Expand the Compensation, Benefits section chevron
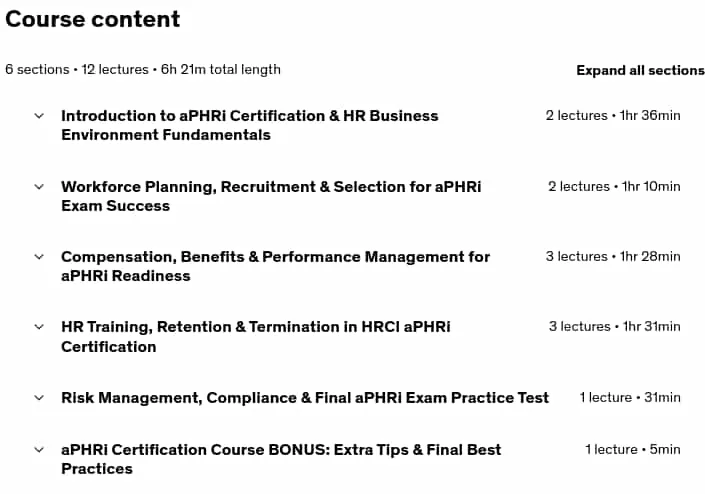 click(x=39, y=257)
